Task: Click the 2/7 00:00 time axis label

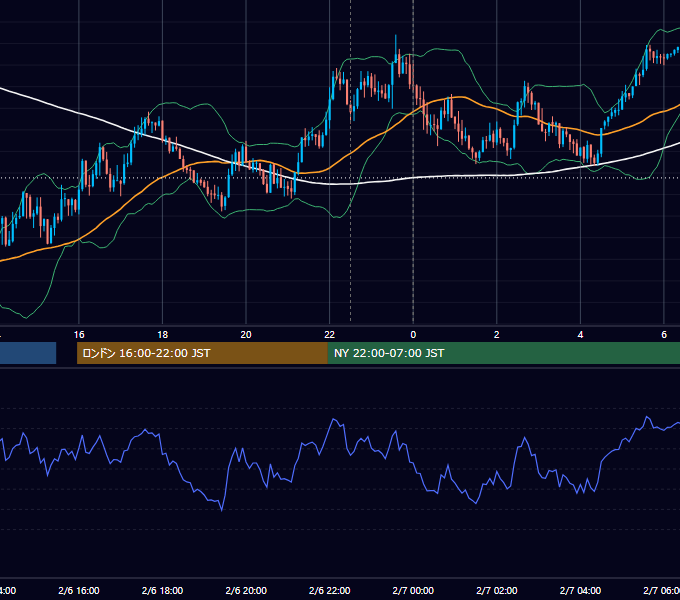Action: coord(413,590)
